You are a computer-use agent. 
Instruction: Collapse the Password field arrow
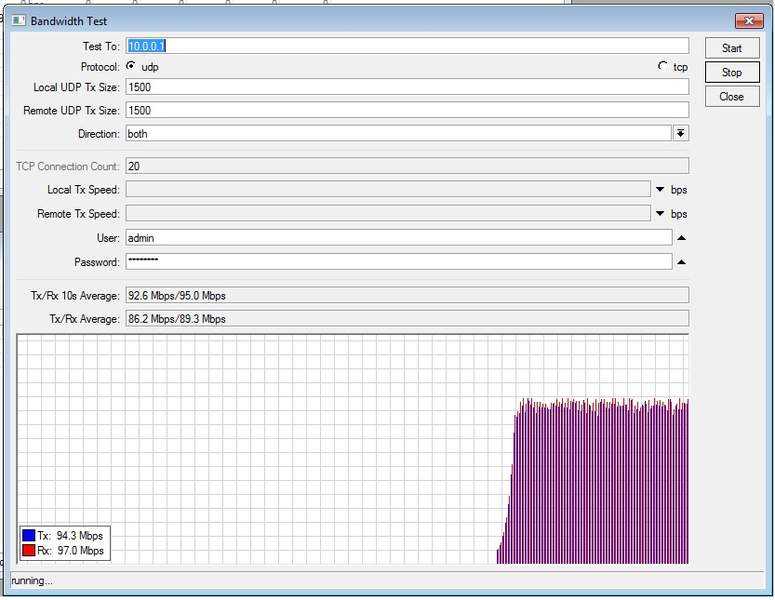click(681, 262)
